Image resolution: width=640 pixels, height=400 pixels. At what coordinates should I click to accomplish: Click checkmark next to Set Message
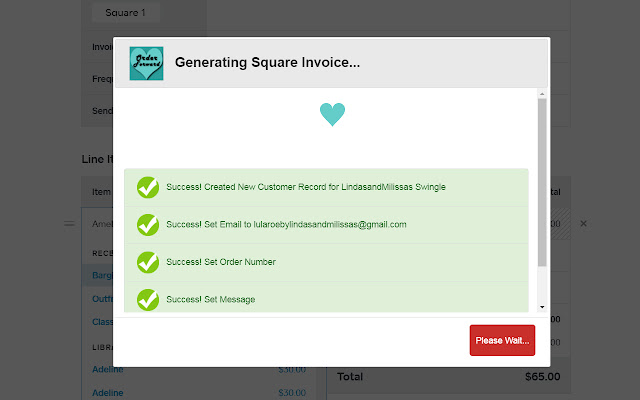pyautogui.click(x=147, y=299)
